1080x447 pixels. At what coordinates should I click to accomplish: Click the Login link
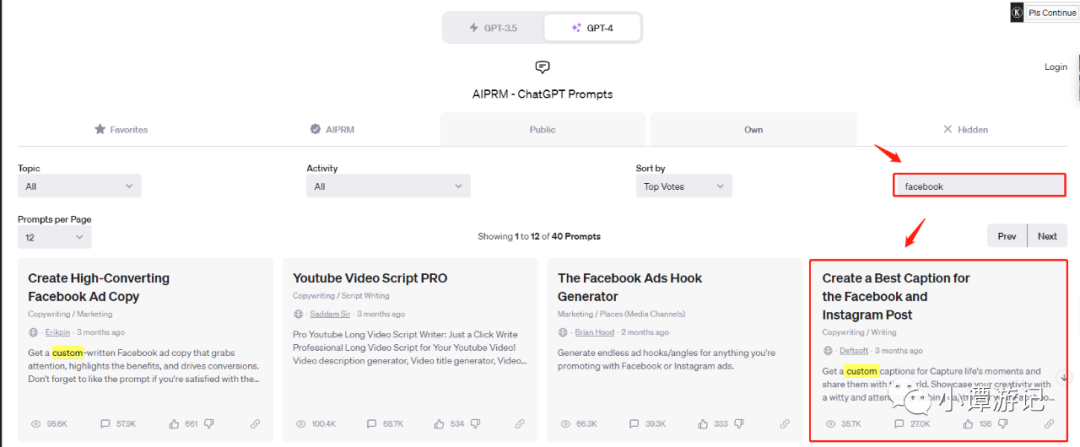[1056, 67]
